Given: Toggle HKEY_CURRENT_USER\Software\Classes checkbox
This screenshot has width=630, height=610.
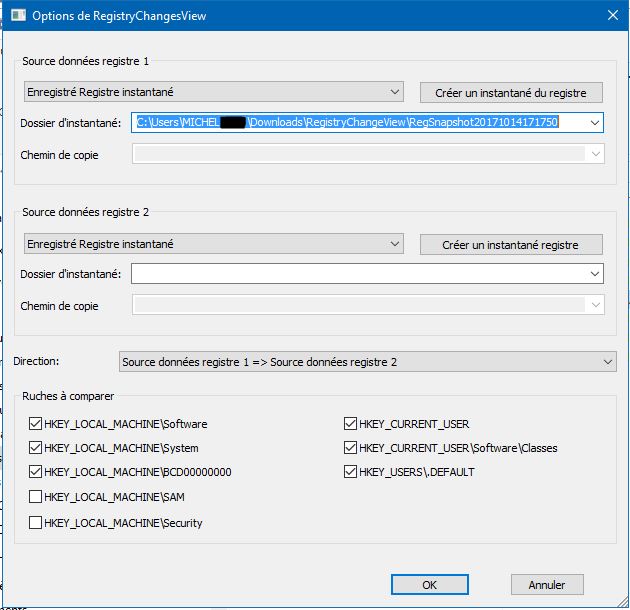Looking at the screenshot, I should pyautogui.click(x=351, y=448).
